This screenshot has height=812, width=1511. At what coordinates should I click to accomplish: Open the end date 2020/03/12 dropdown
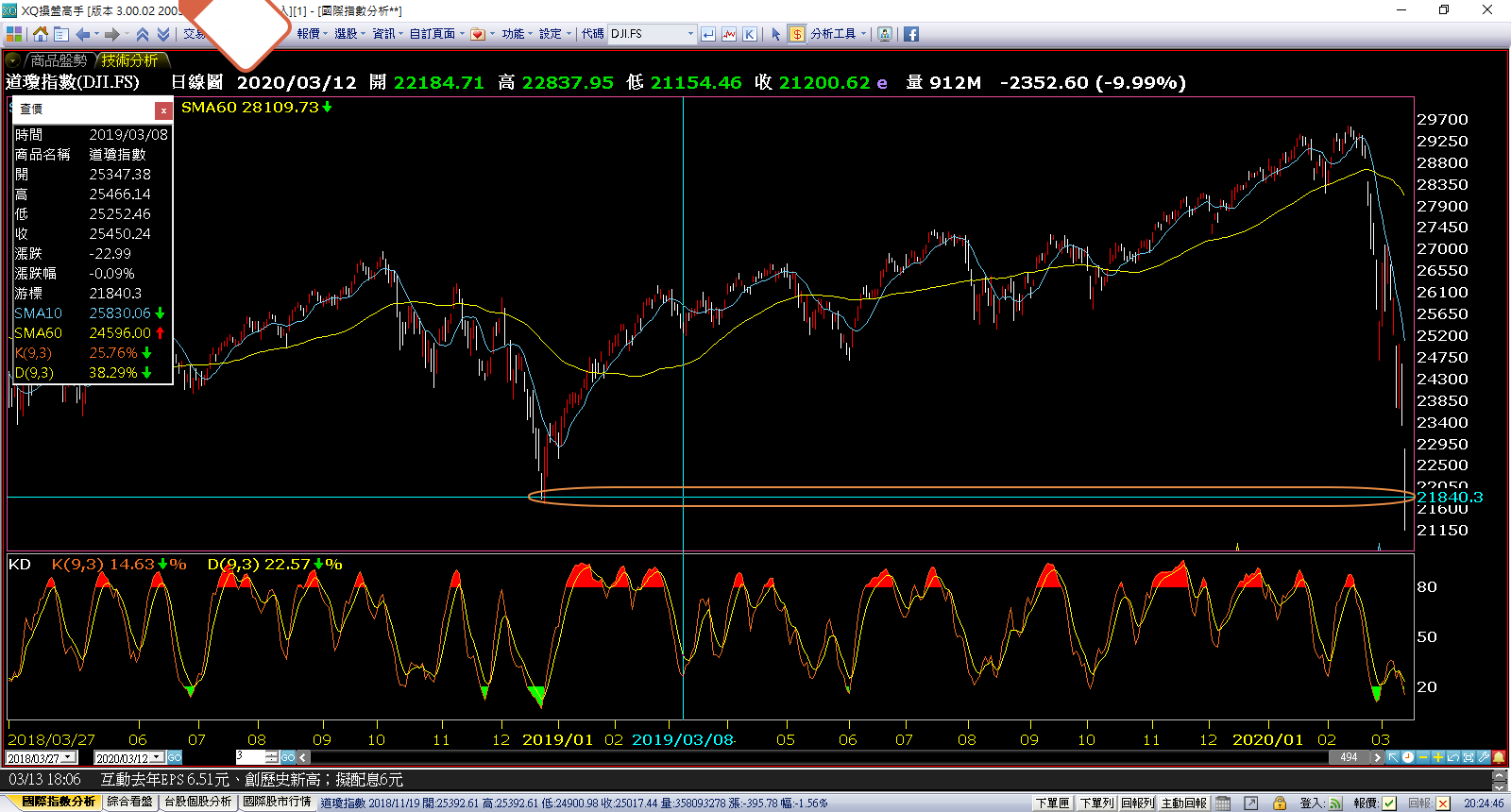(158, 758)
